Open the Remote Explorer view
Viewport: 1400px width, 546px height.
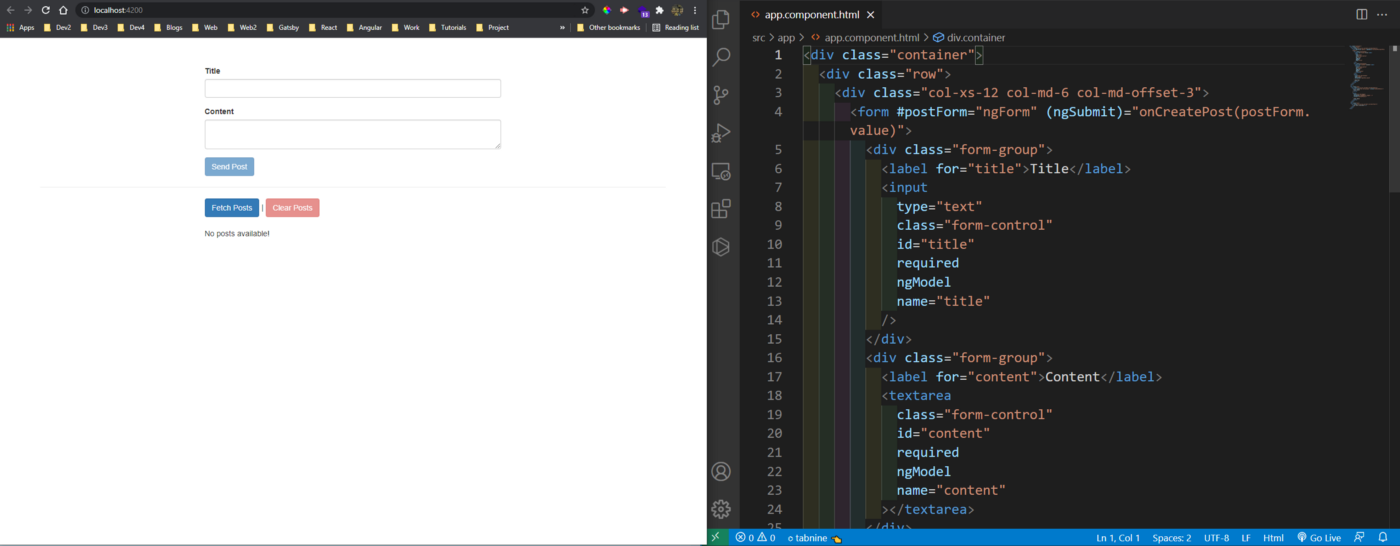[x=721, y=171]
